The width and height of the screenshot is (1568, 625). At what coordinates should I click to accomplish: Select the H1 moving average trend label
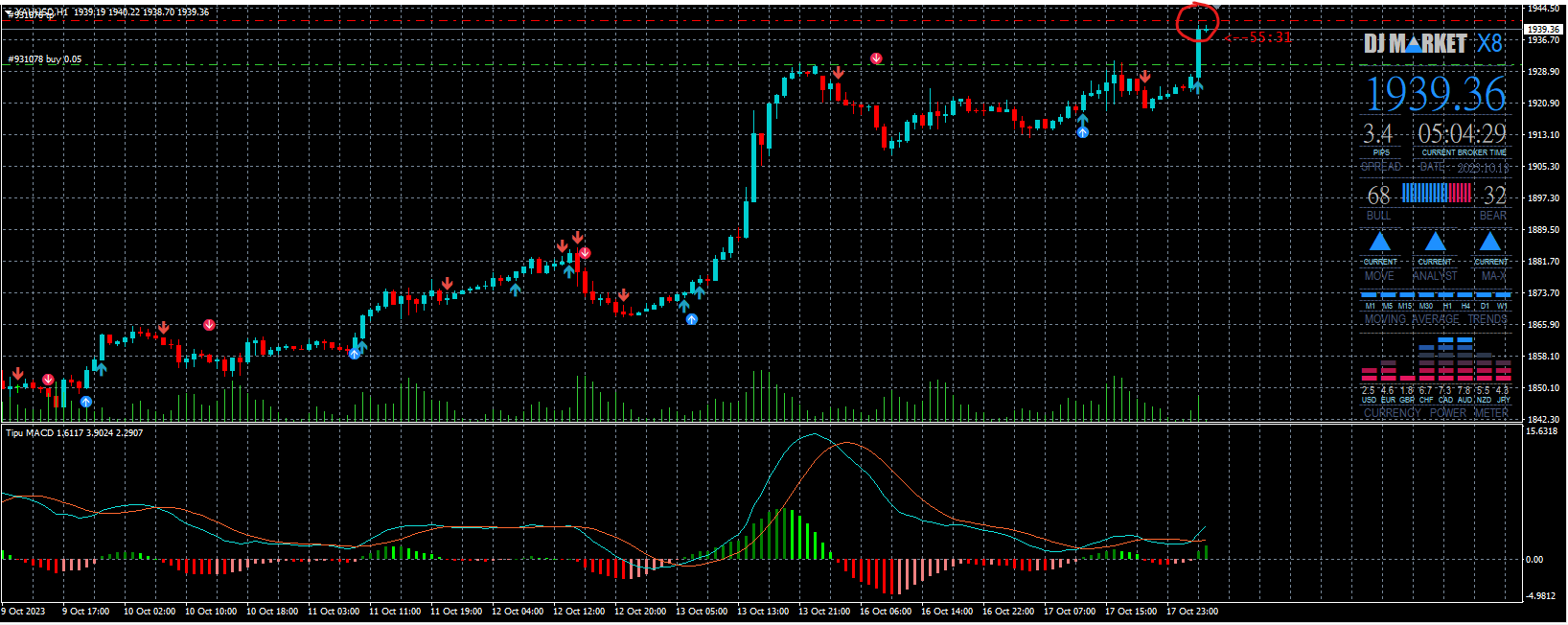point(1447,306)
